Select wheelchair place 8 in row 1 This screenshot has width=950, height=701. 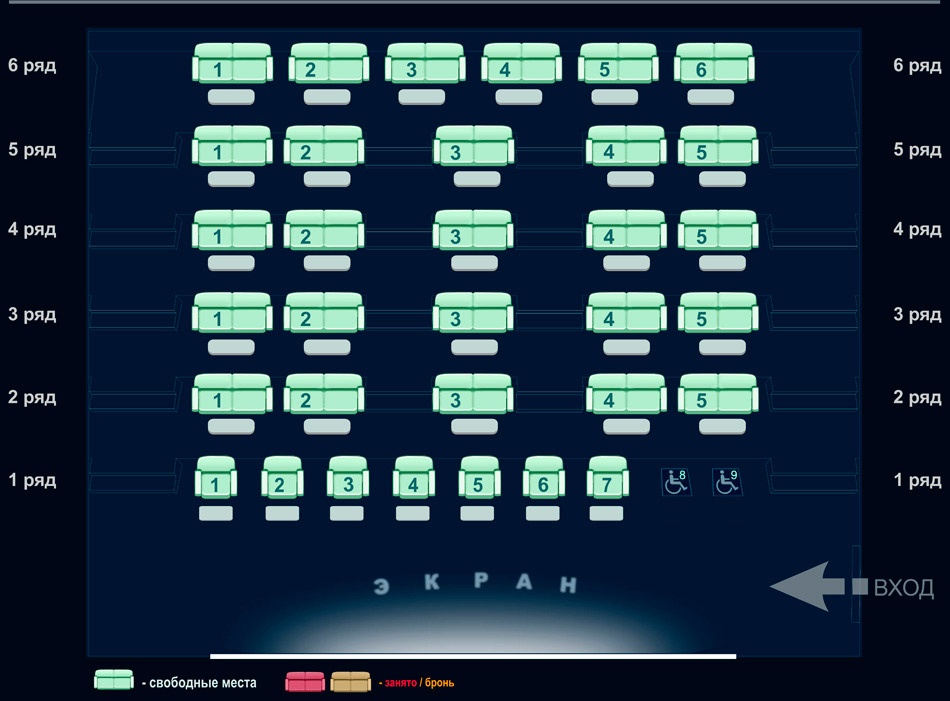coord(675,482)
